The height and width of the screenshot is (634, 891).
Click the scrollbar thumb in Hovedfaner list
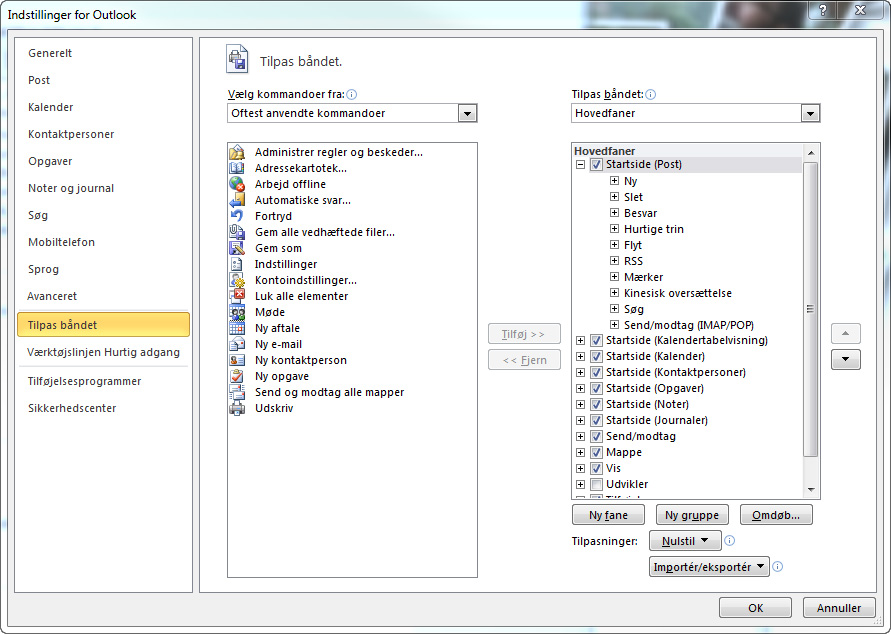click(x=811, y=308)
